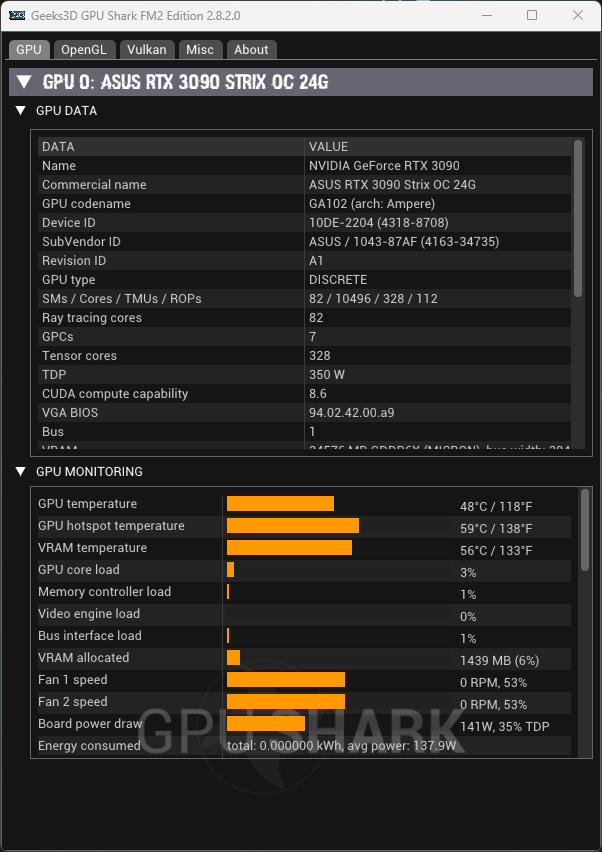Click the VRAM allocated bar
This screenshot has width=602, height=852.
click(233, 657)
